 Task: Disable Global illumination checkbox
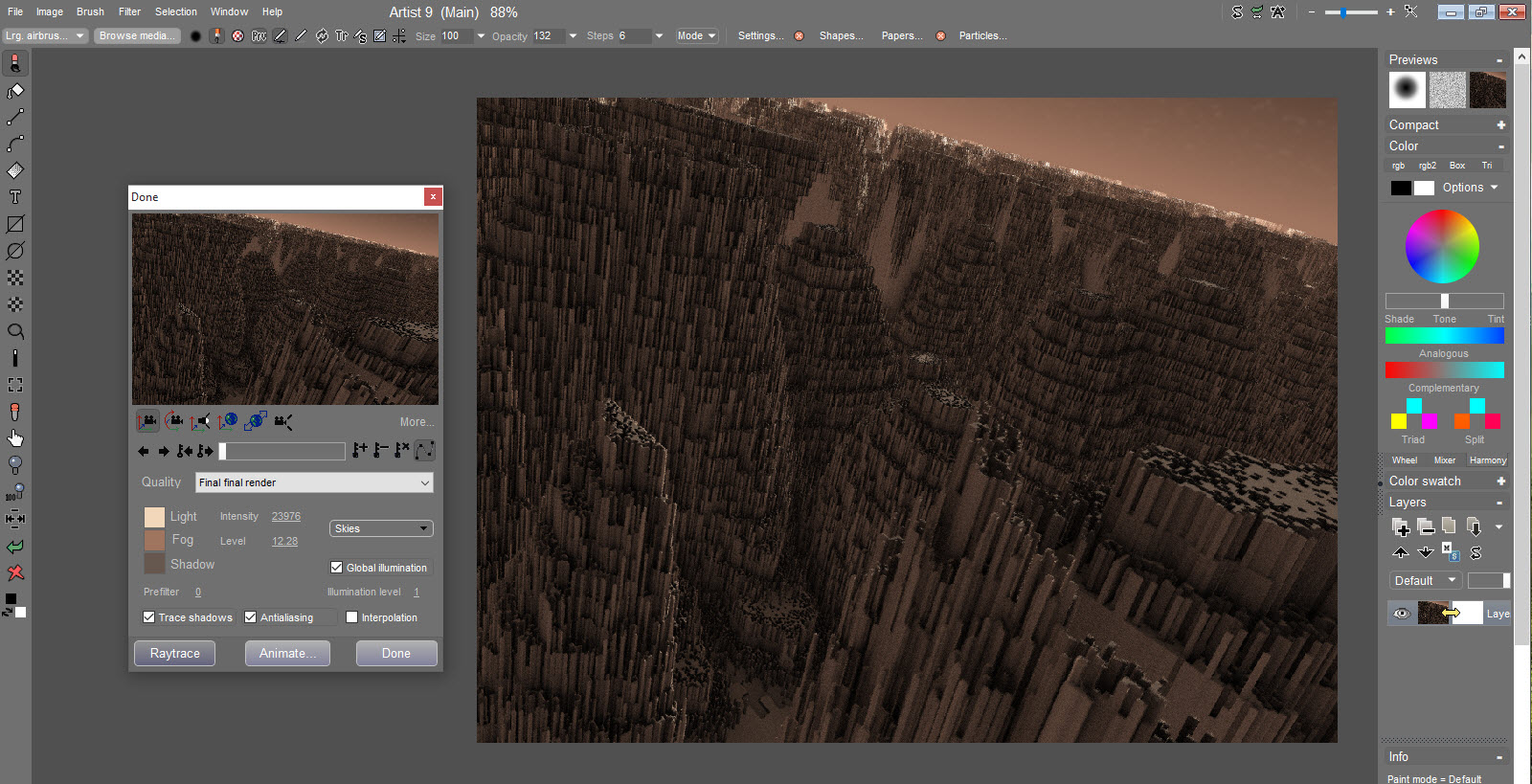337,568
